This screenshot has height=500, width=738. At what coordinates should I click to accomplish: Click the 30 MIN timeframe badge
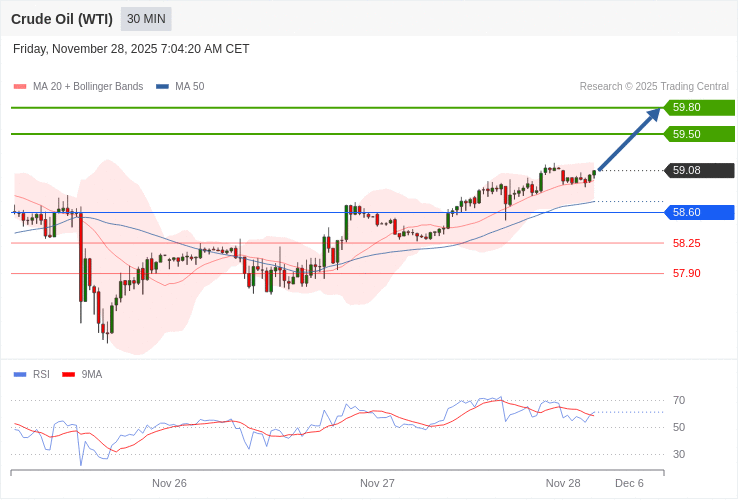click(146, 19)
